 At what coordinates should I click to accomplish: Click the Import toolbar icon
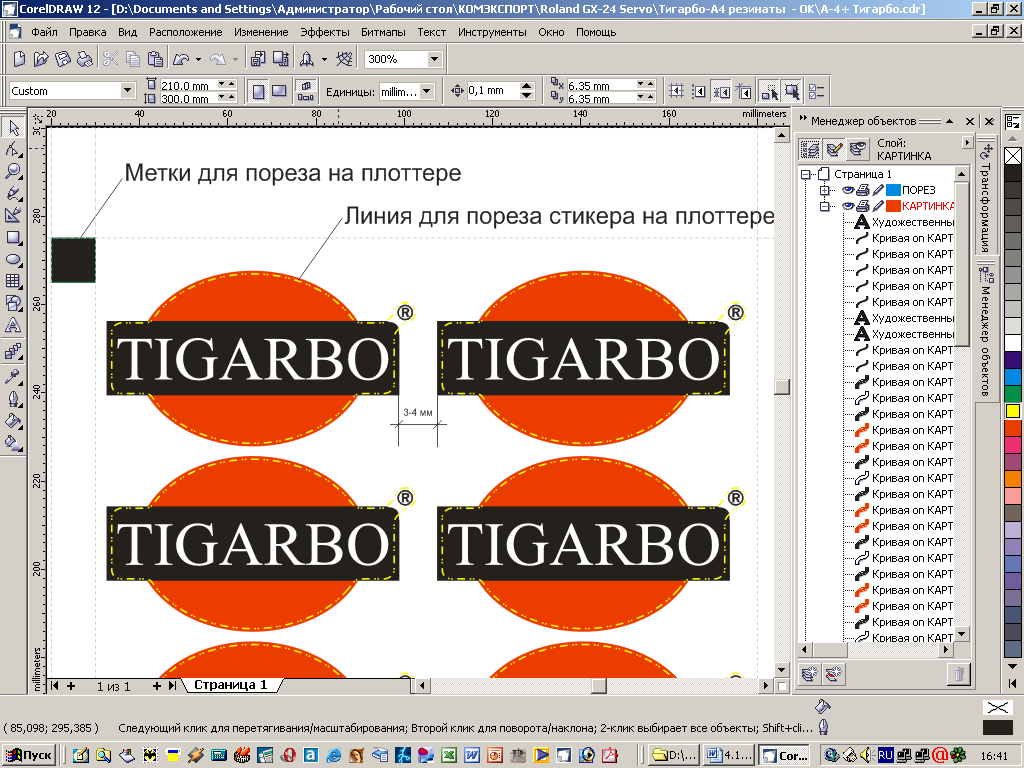[258, 59]
